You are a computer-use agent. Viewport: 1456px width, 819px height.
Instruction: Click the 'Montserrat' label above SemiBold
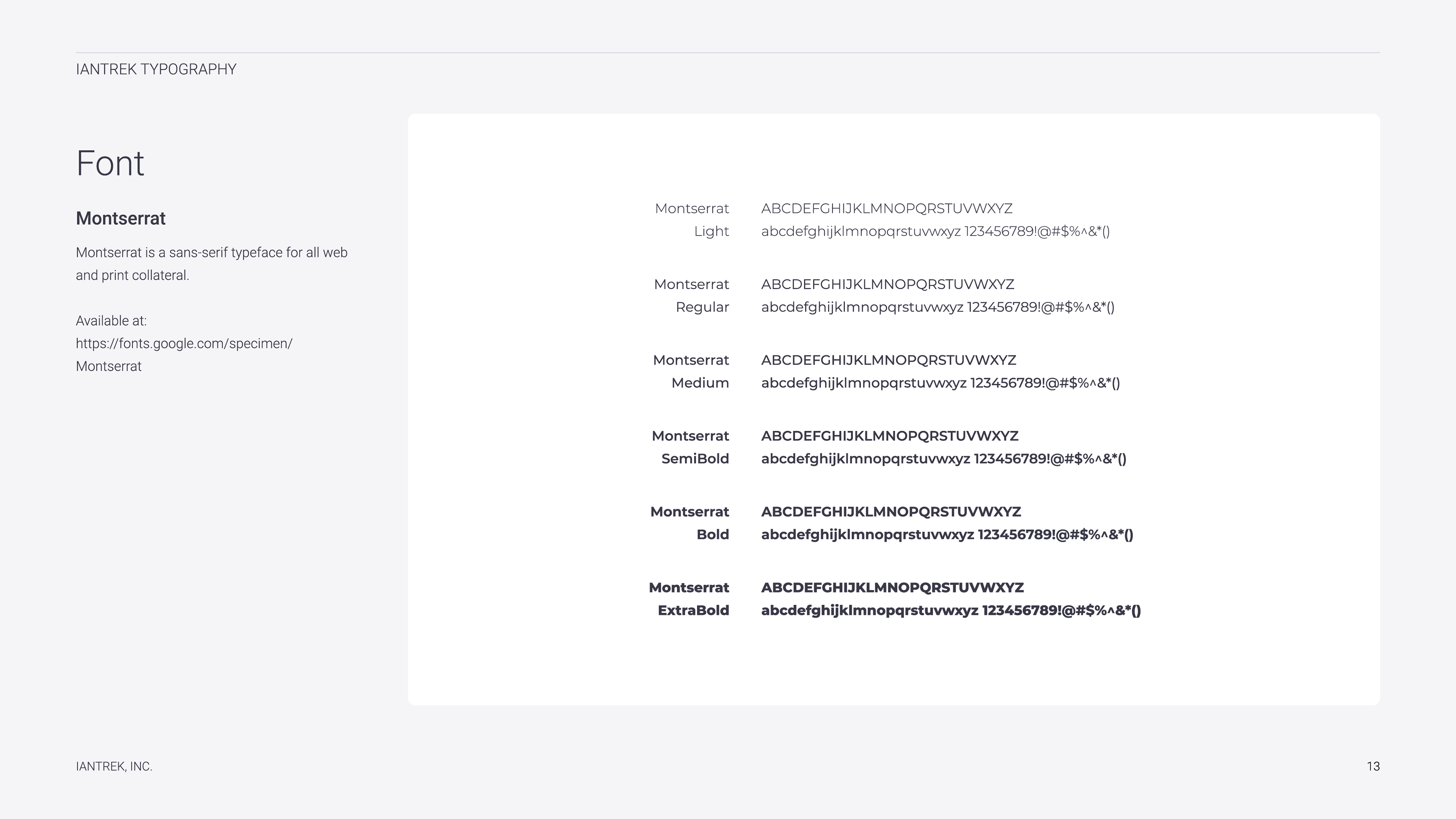pos(691,436)
